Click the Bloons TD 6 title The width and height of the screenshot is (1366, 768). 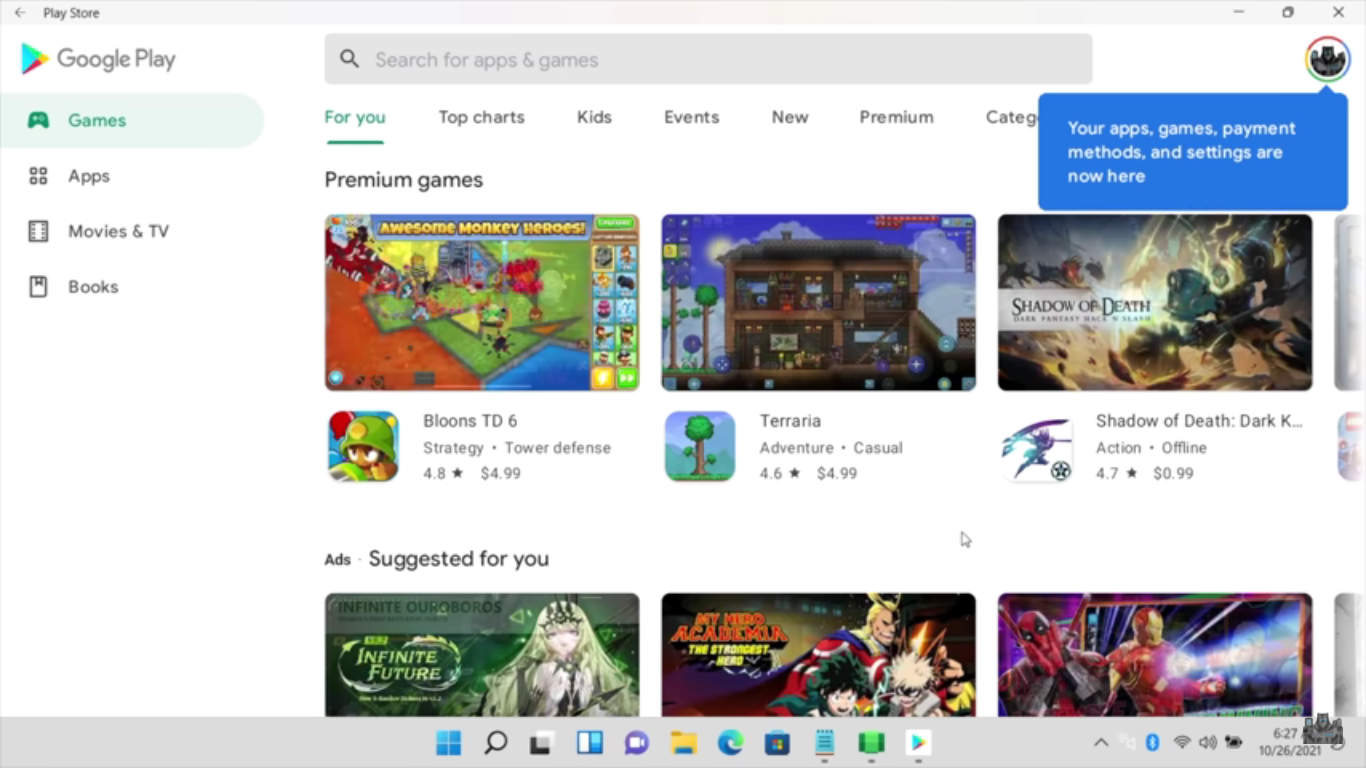[x=470, y=421]
